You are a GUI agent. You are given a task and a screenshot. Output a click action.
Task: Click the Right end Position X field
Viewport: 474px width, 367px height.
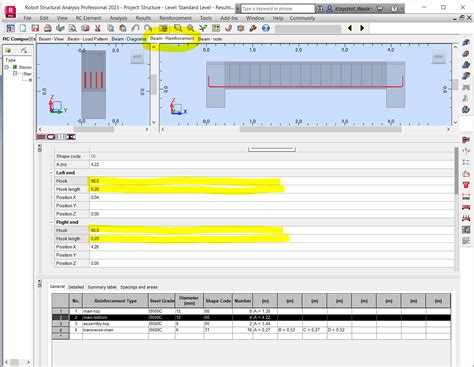point(272,247)
